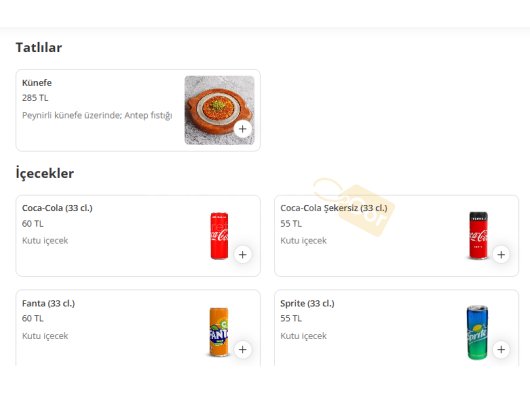The image size is (530, 393).
Task: Open the Künefe product title
Action: click(x=37, y=83)
